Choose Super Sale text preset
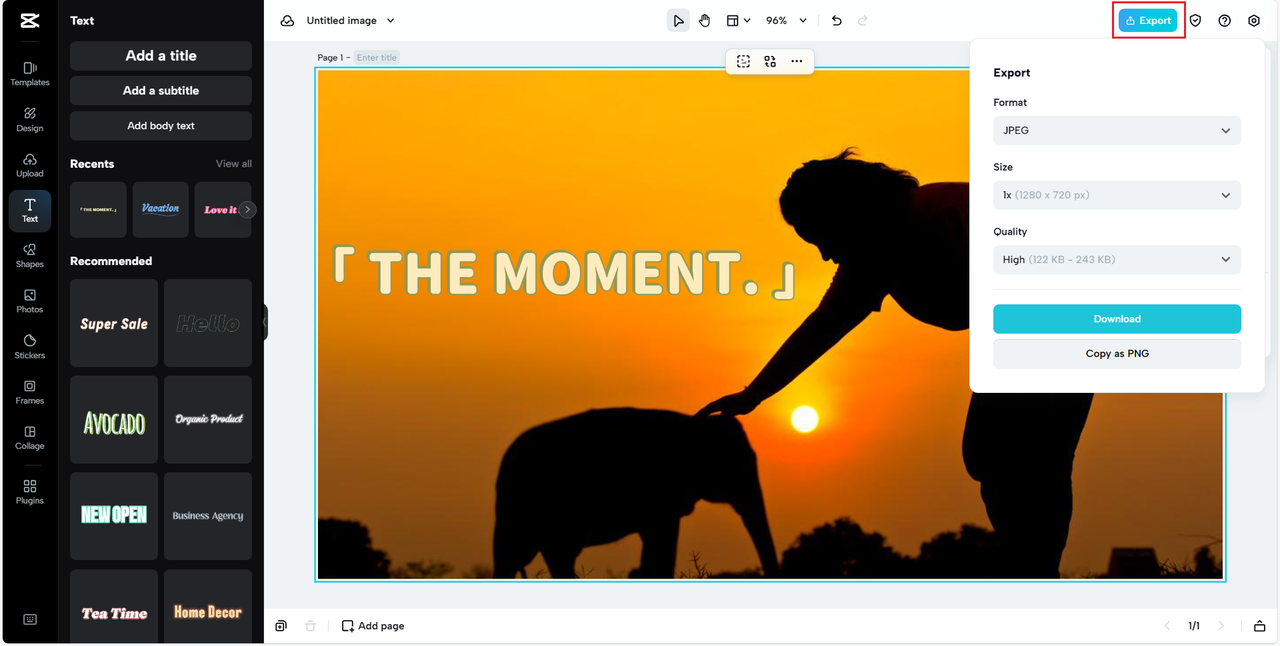This screenshot has height=646, width=1280. tap(114, 323)
